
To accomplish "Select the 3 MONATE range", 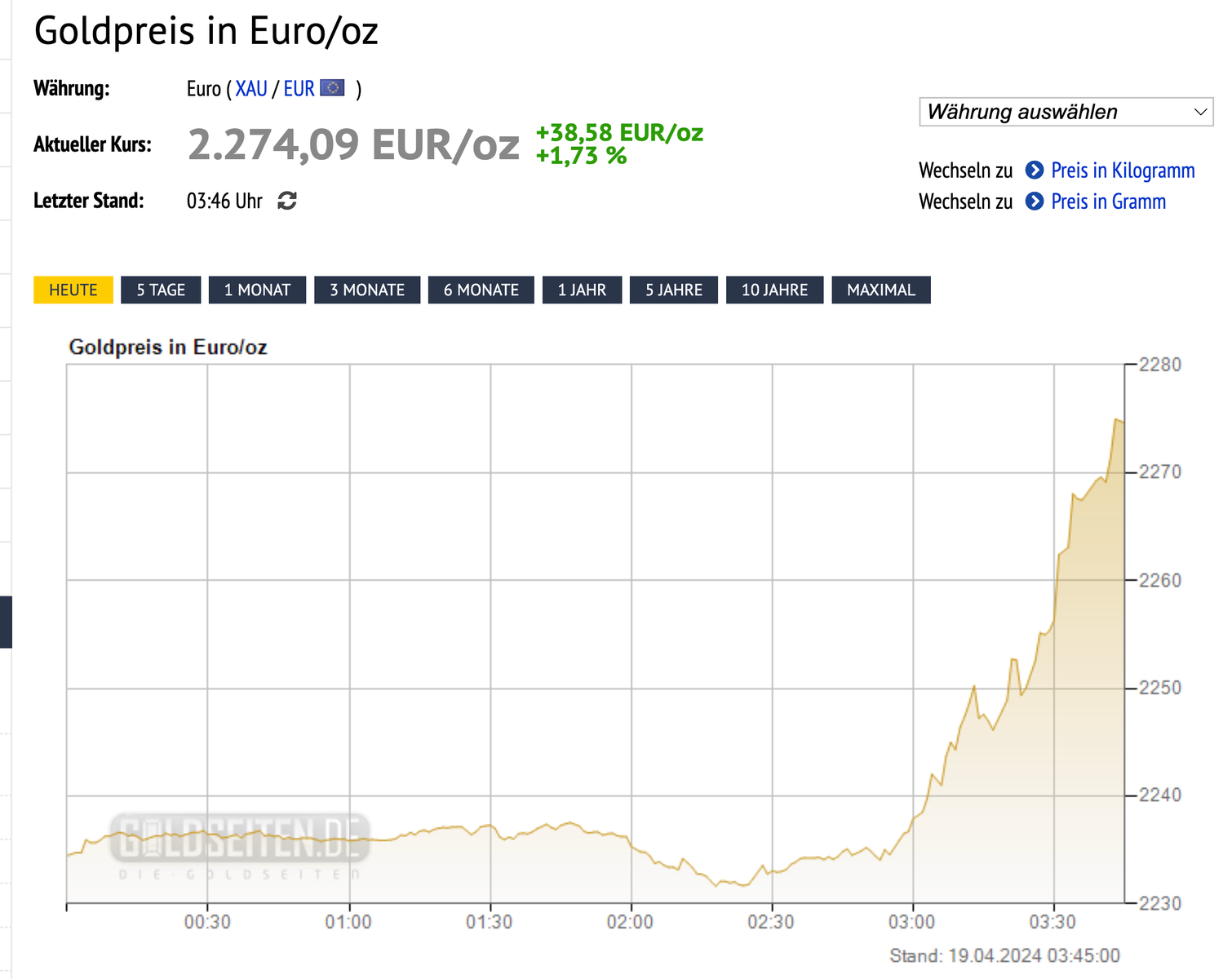I will coord(367,290).
